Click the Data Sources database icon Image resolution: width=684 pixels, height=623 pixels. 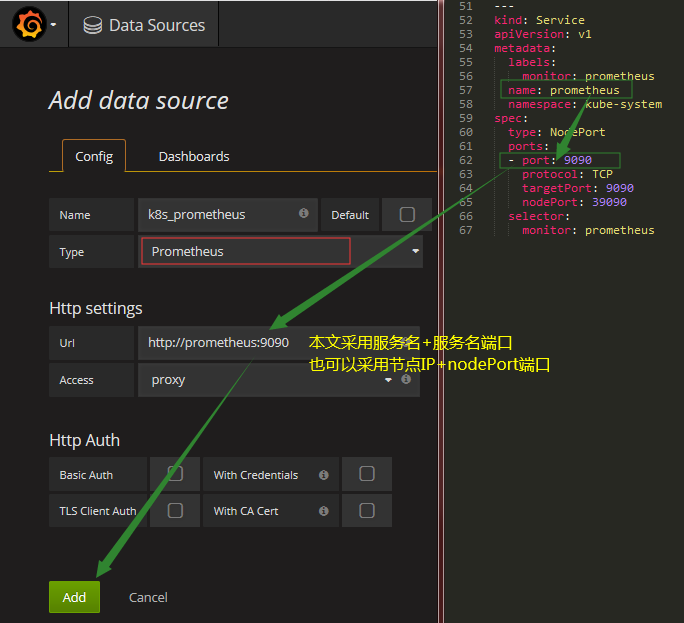92,25
